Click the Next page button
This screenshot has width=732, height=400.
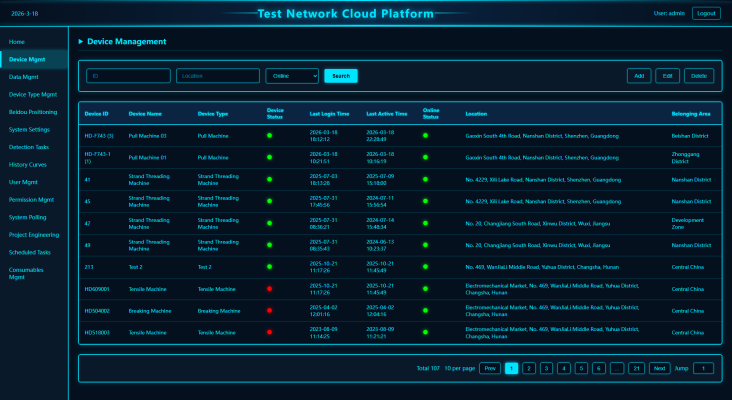tap(660, 368)
